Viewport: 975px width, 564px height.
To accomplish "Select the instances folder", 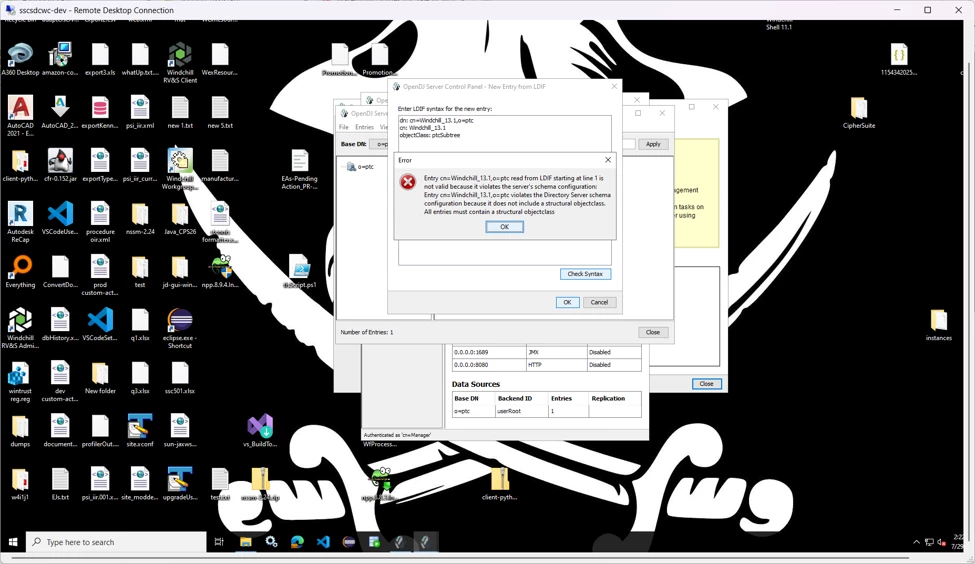I will click(x=938, y=325).
